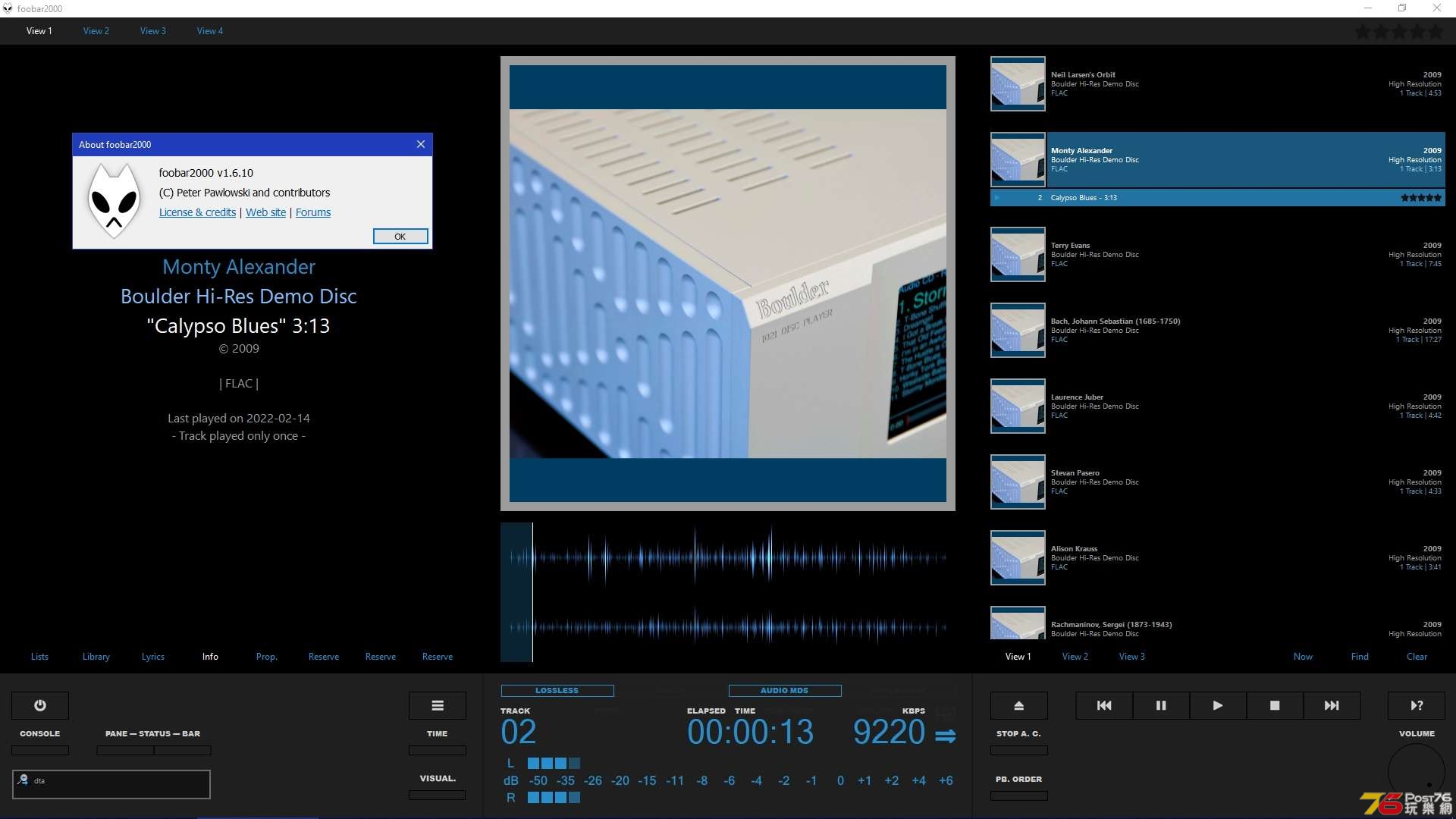Select the Info tab panel

click(210, 657)
